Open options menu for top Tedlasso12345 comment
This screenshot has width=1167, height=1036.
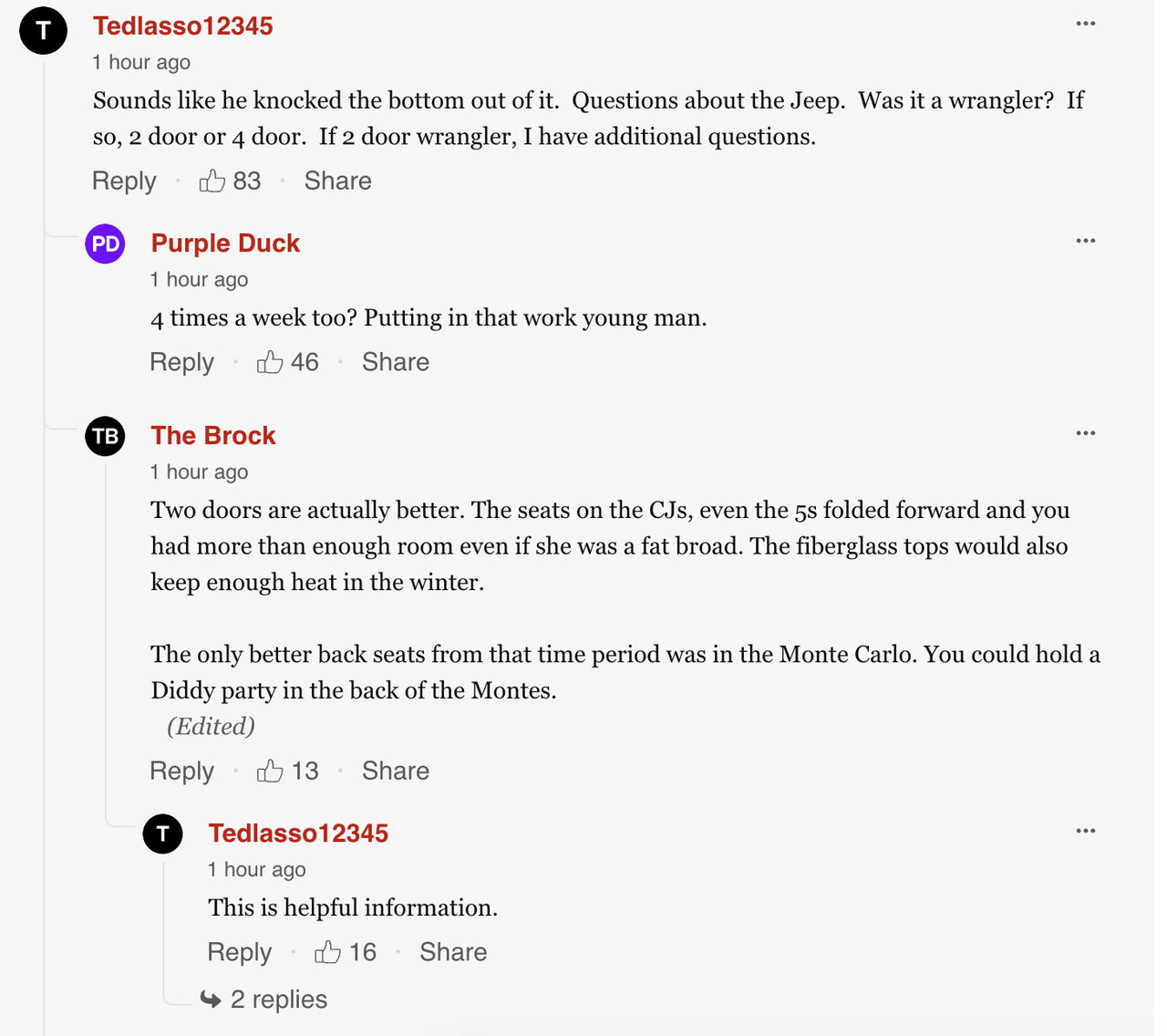(1085, 24)
